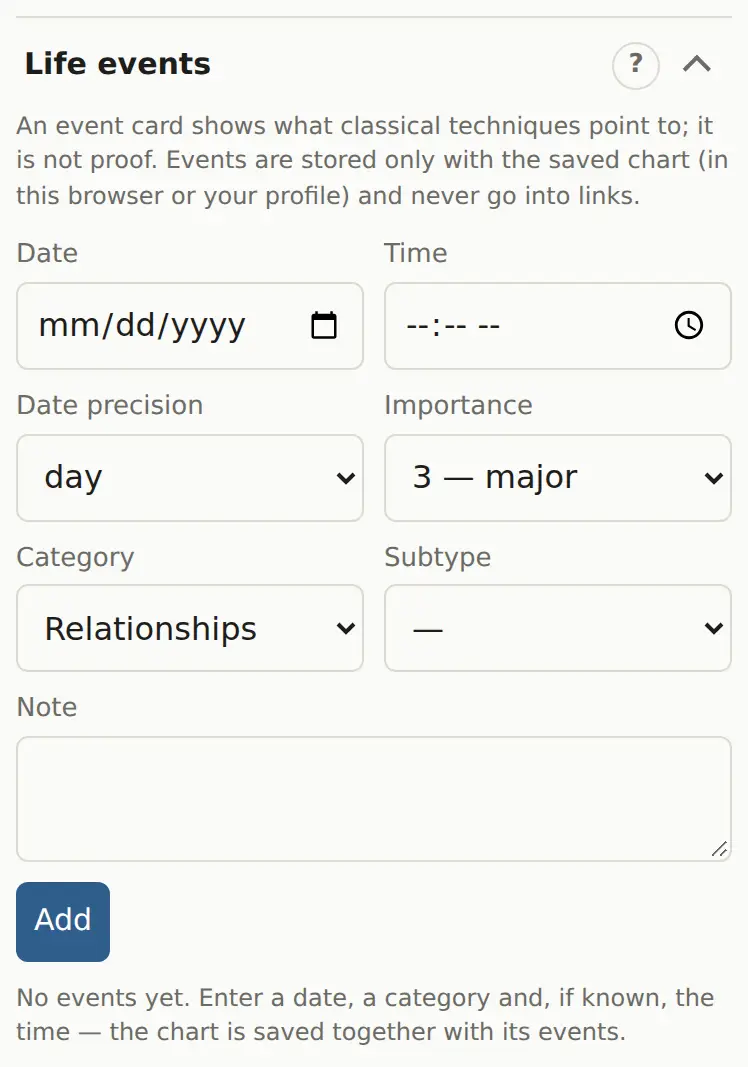Screen dimensions: 748x1067
Task: Collapse the Life events section chevron
Action: click(697, 65)
